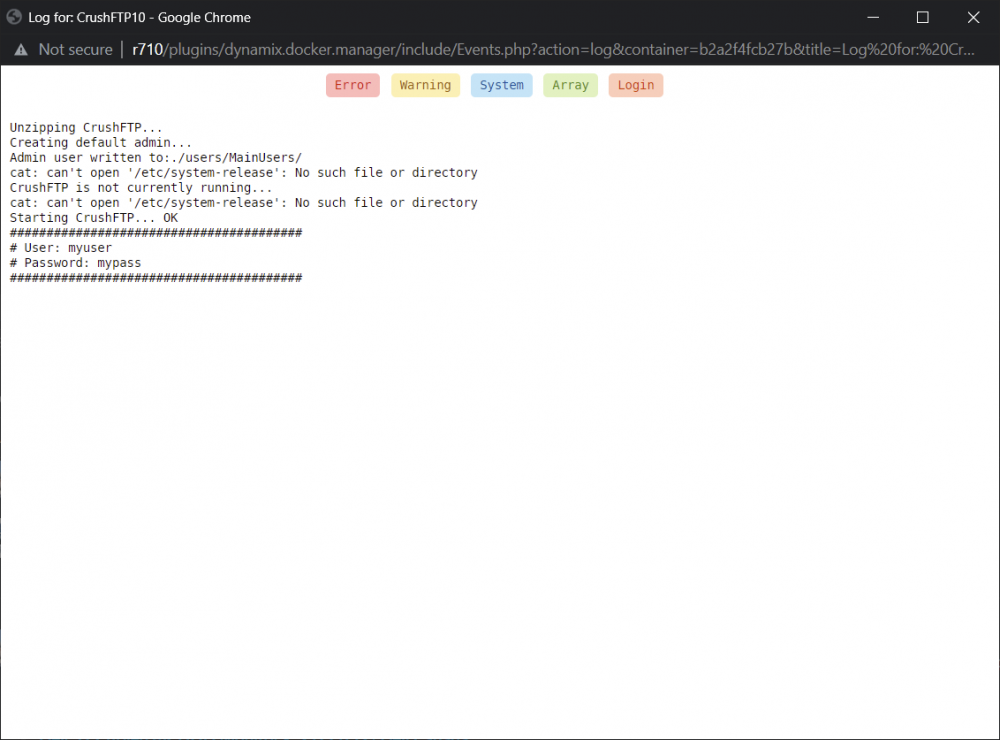Click 'CrushFTP is not currently running...' line

click(141, 188)
